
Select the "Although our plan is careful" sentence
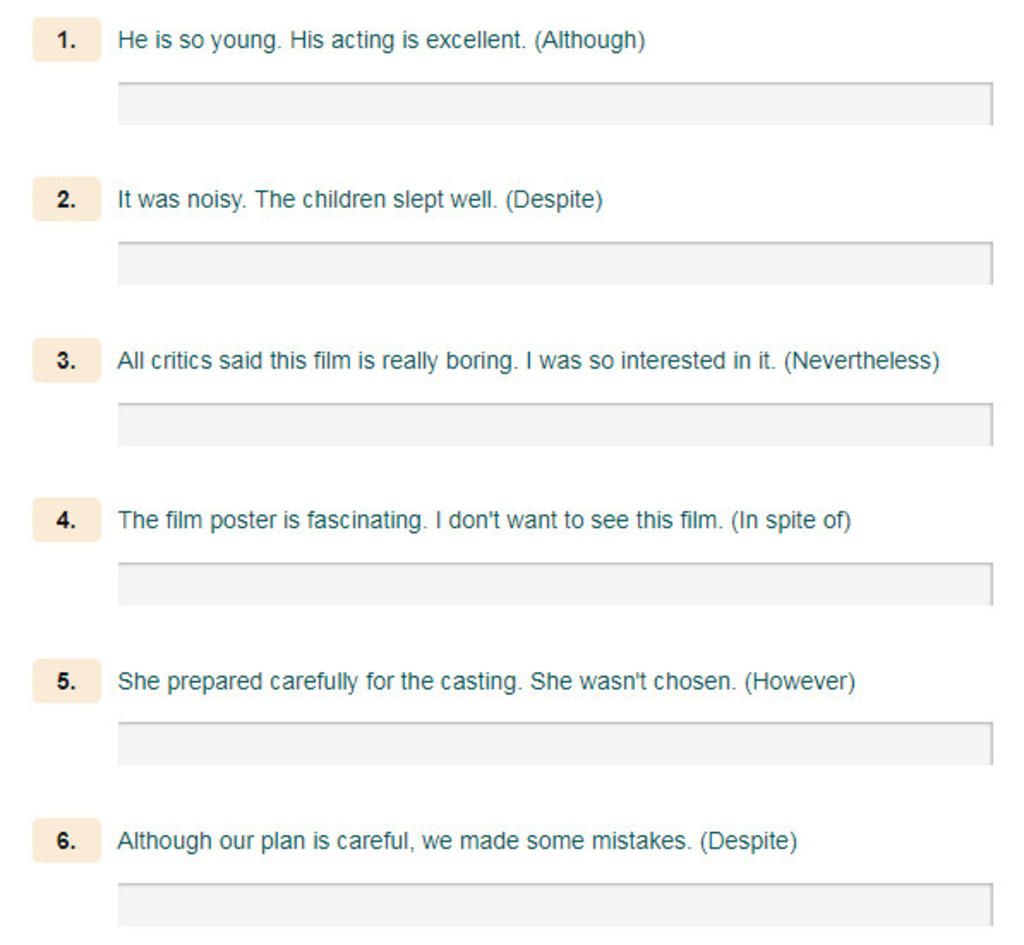click(266, 841)
